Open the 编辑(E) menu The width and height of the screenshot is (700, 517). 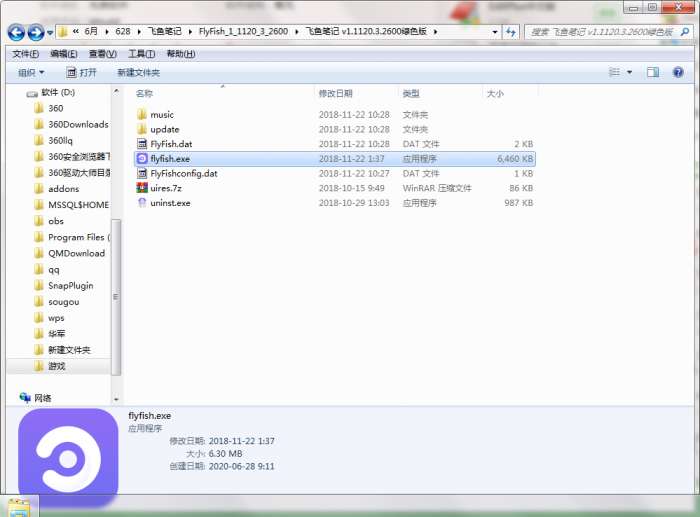(63, 54)
